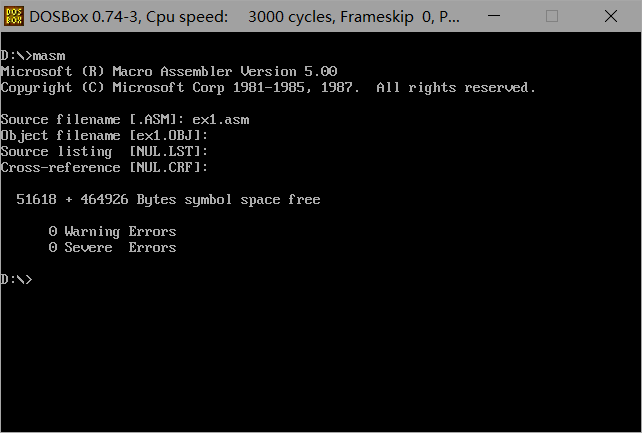Click the '0 Warning Errors' line
Viewport: 642px width, 433px height.
click(112, 232)
